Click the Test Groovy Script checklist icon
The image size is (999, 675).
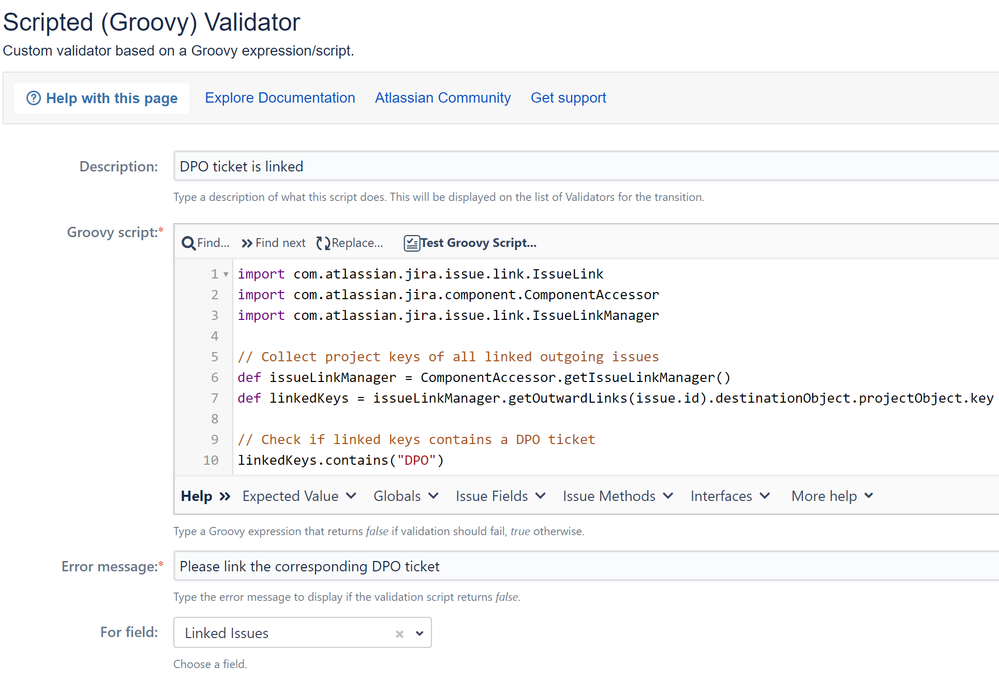(x=412, y=243)
